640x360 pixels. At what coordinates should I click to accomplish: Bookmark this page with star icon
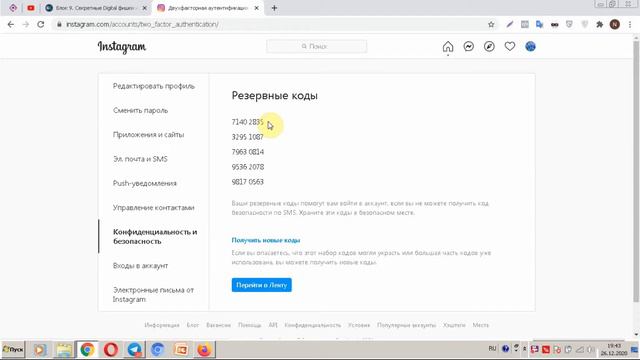pos(491,24)
